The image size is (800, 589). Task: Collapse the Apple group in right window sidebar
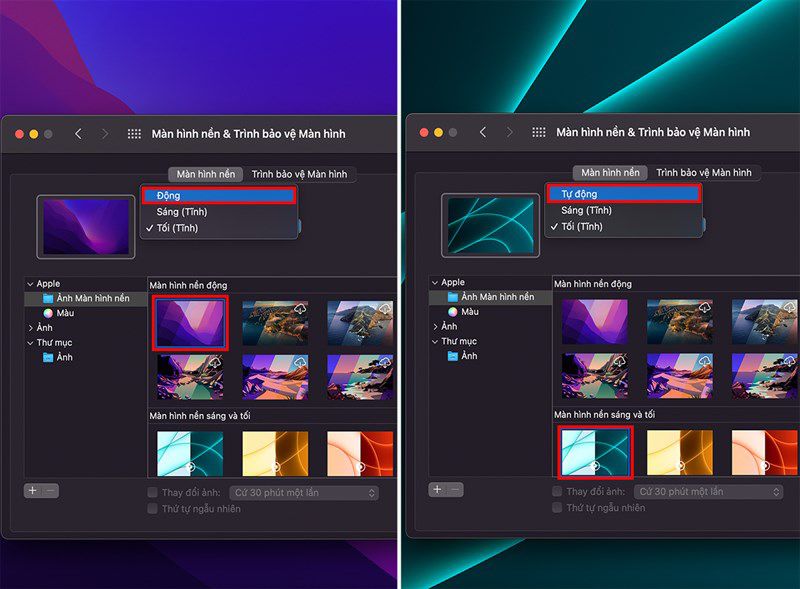(x=435, y=282)
